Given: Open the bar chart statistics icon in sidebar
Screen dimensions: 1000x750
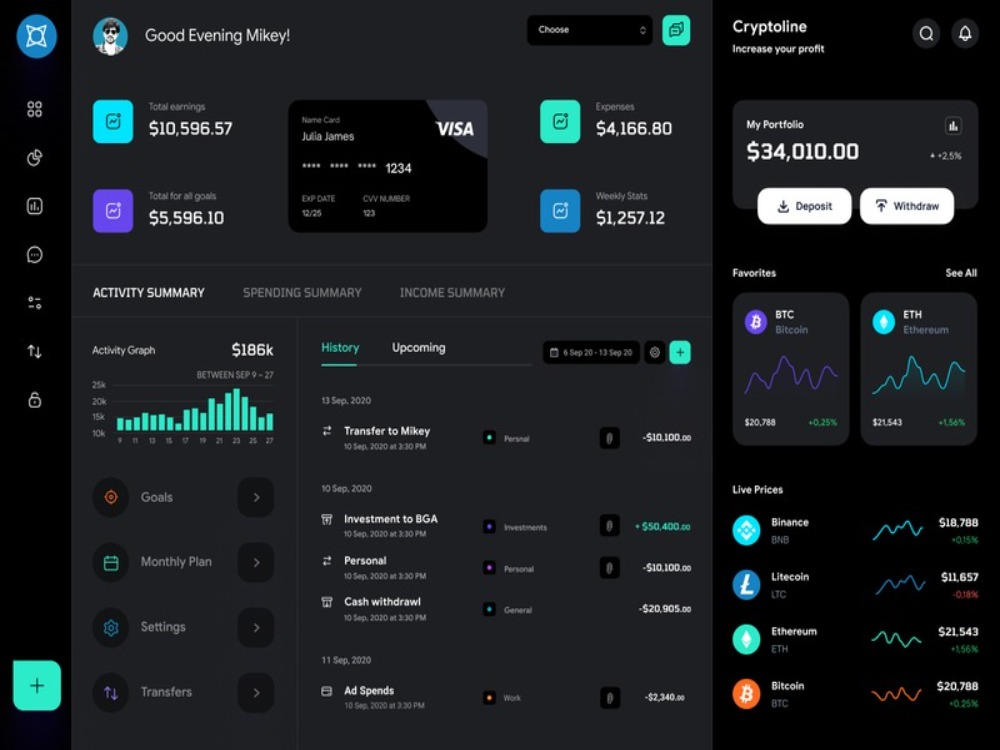Looking at the screenshot, I should coord(34,205).
